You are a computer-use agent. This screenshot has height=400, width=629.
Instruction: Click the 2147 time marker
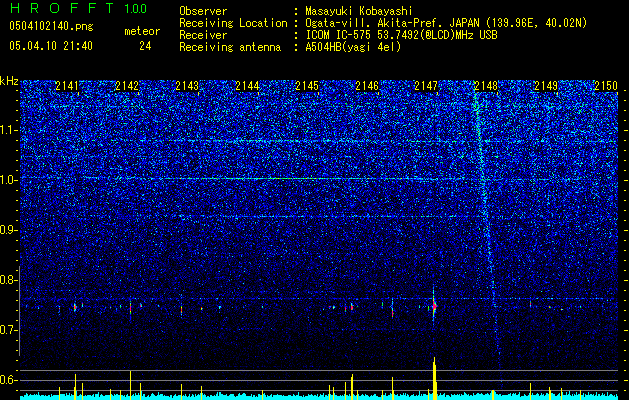point(426,86)
